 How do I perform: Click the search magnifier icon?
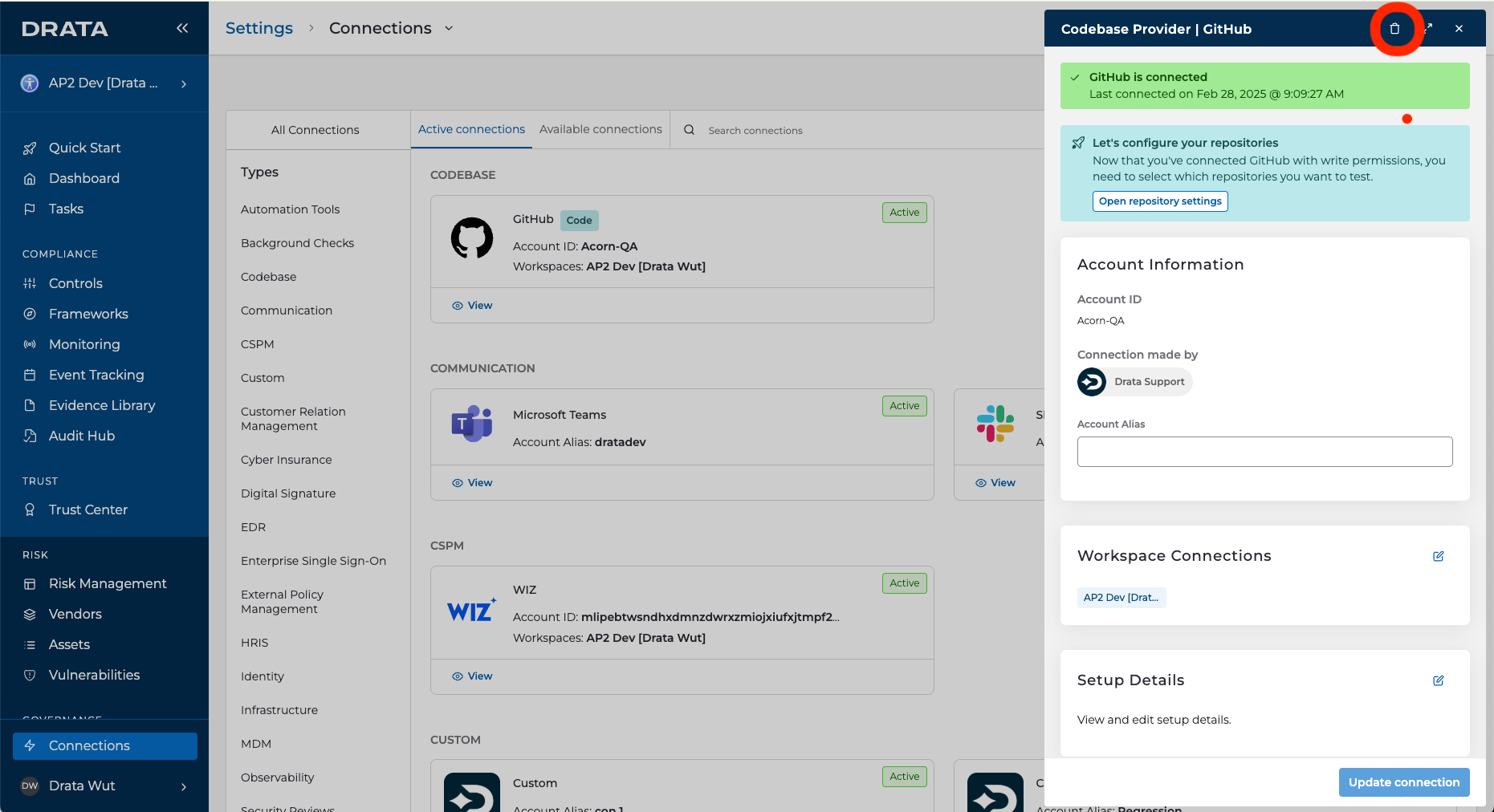[x=689, y=130]
